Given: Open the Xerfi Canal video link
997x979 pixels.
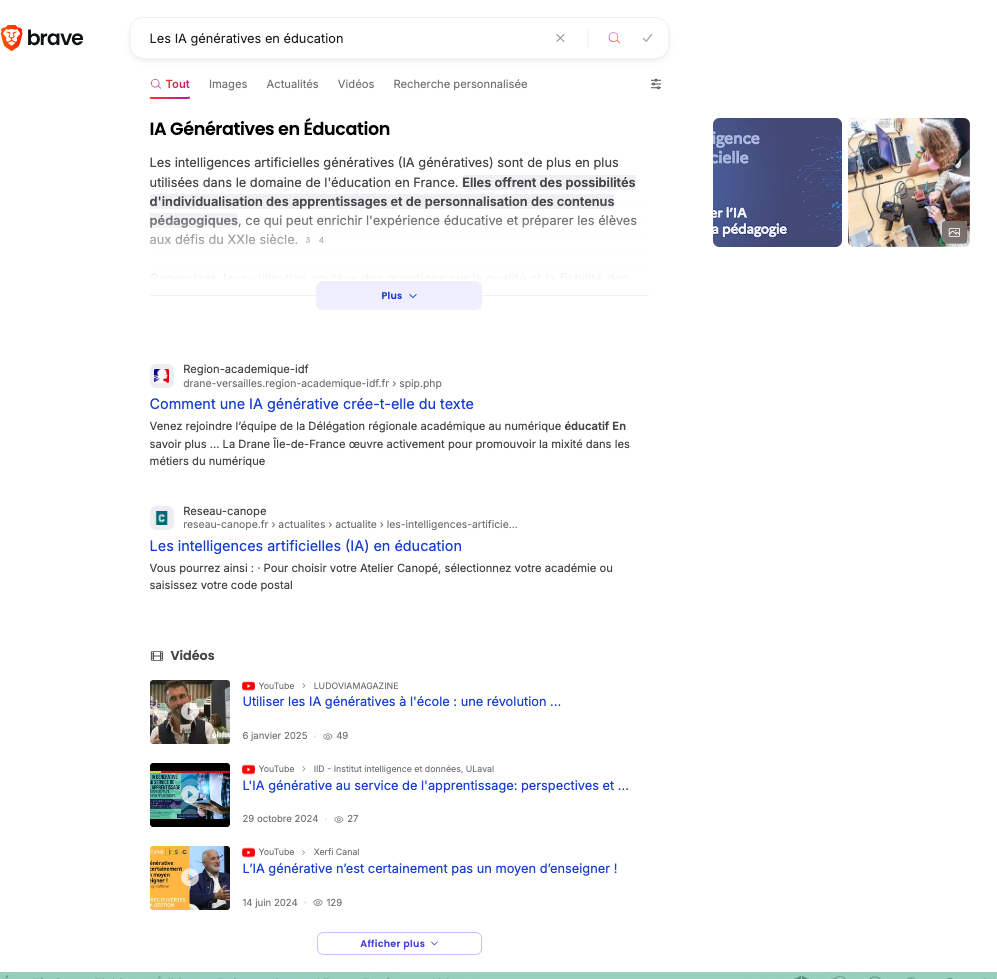Looking at the screenshot, I should (x=429, y=869).
